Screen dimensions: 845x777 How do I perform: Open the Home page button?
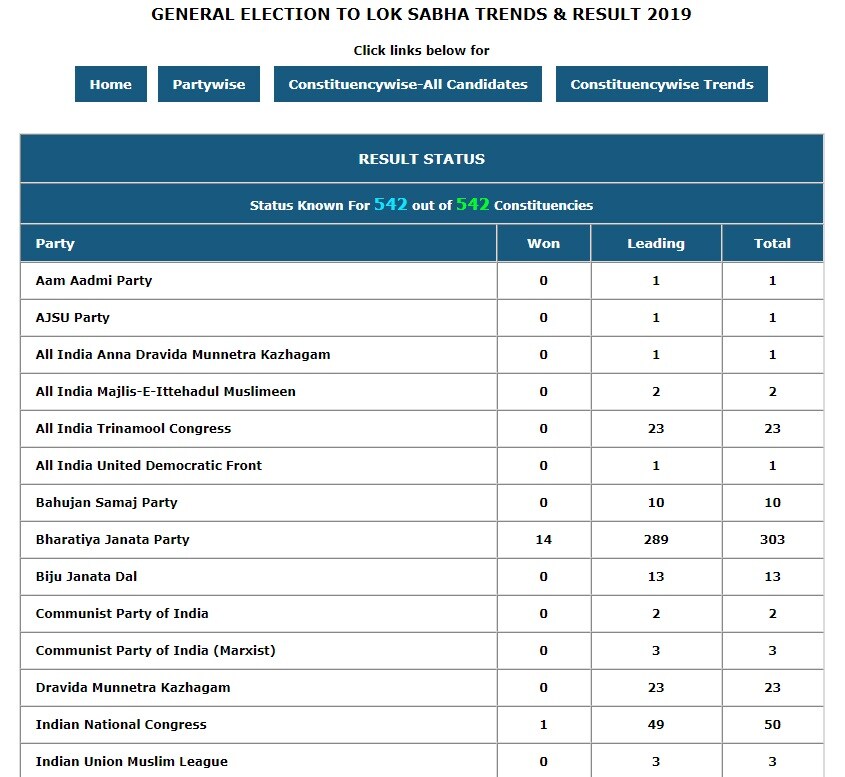pos(110,84)
